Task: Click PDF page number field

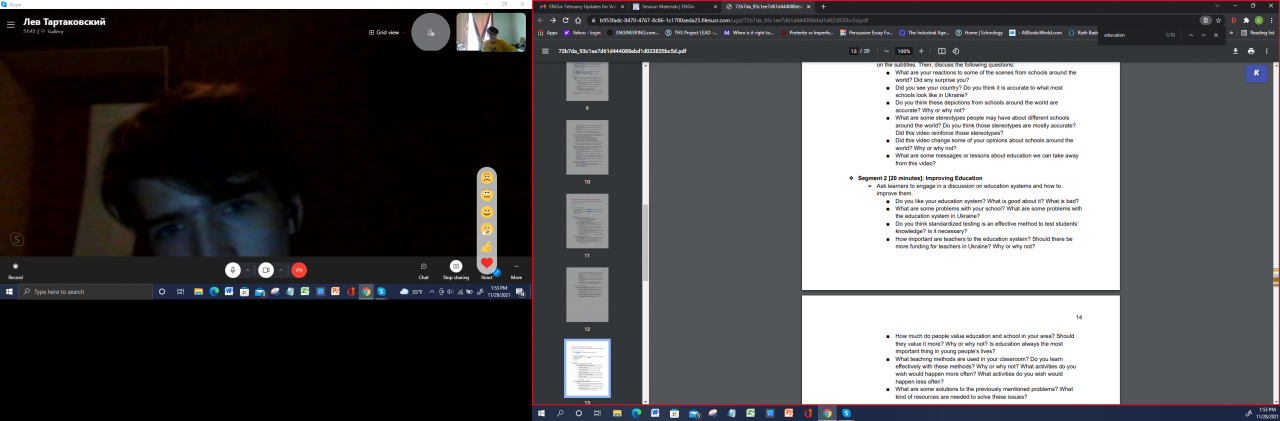Action: point(853,51)
